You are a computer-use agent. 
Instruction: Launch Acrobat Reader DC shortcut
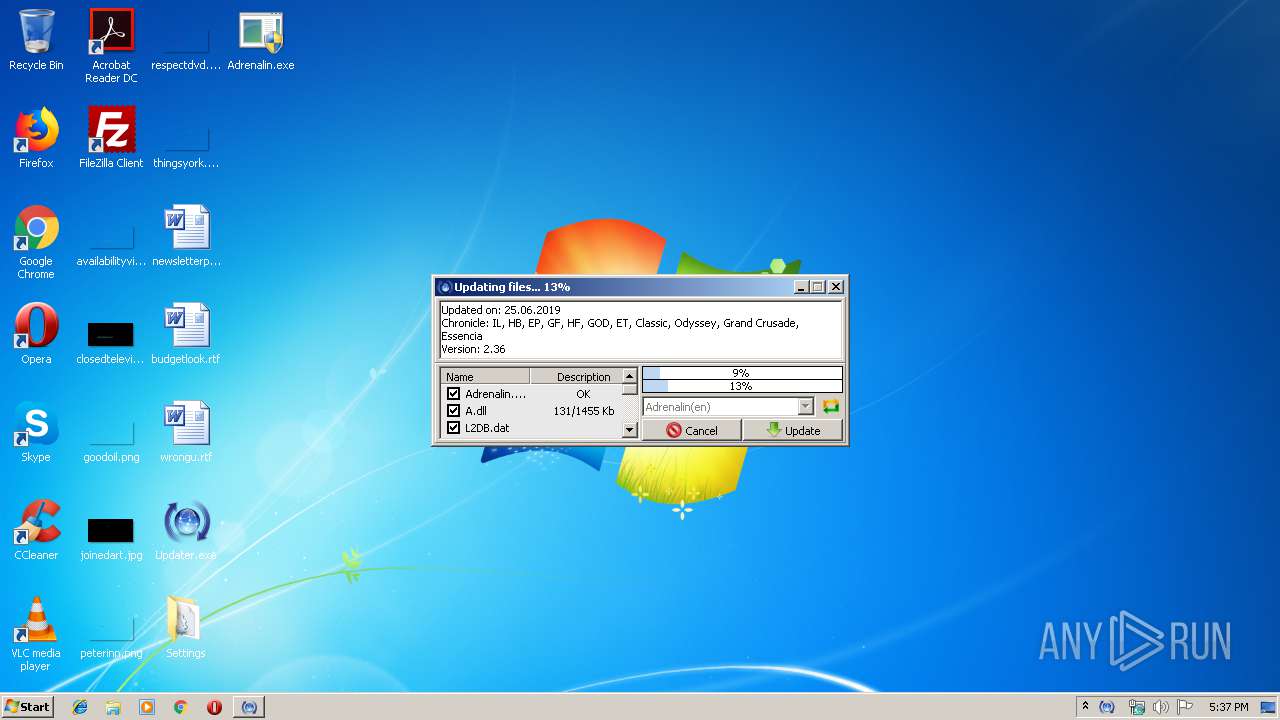tap(111, 46)
